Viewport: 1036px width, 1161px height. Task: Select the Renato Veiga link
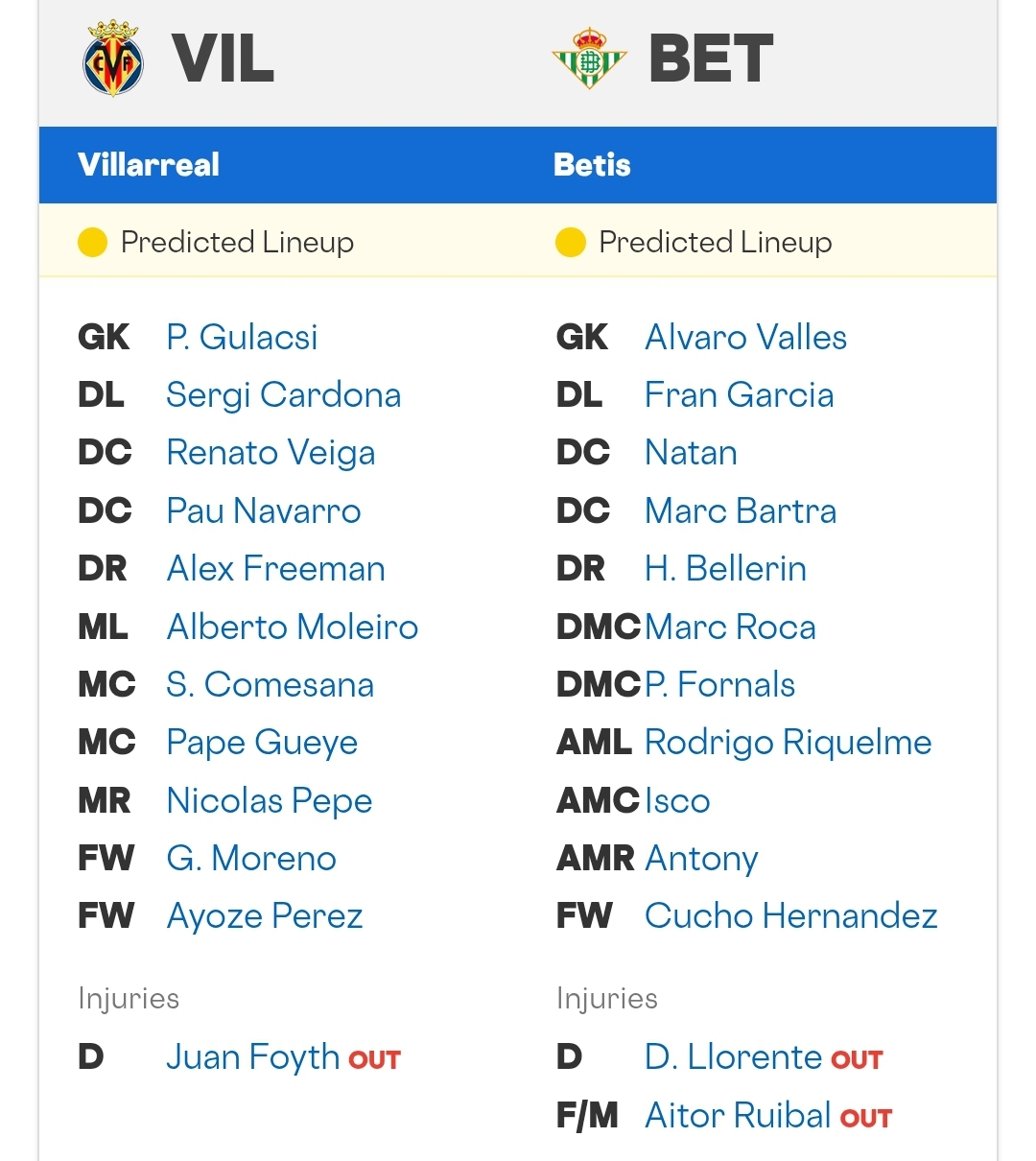click(x=271, y=453)
